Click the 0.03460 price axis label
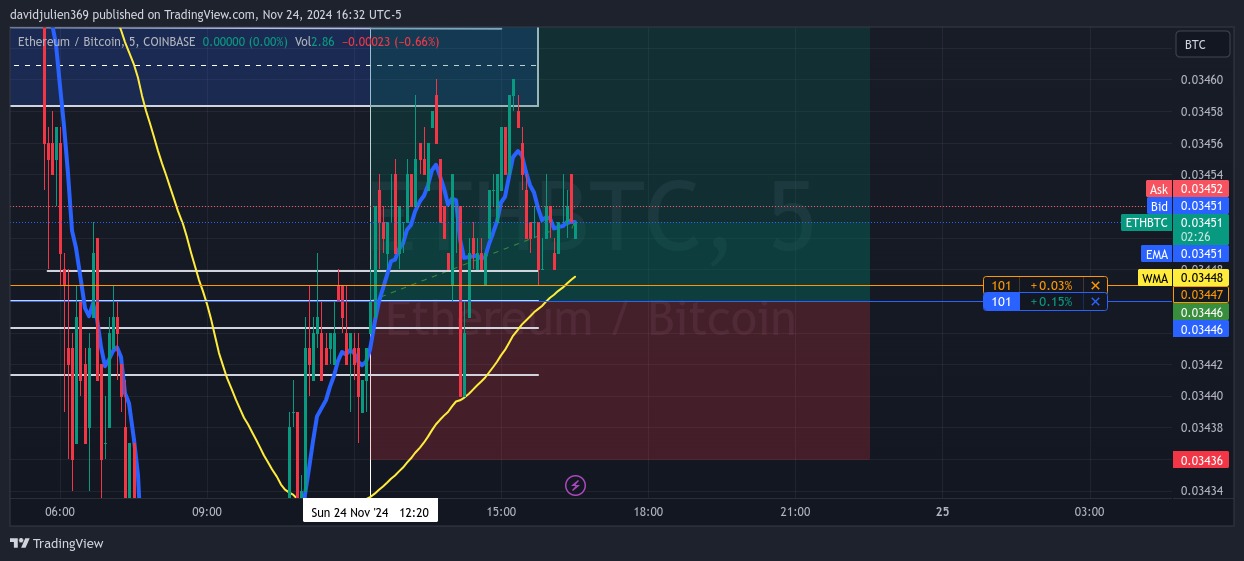The height and width of the screenshot is (561, 1244). point(1200,79)
